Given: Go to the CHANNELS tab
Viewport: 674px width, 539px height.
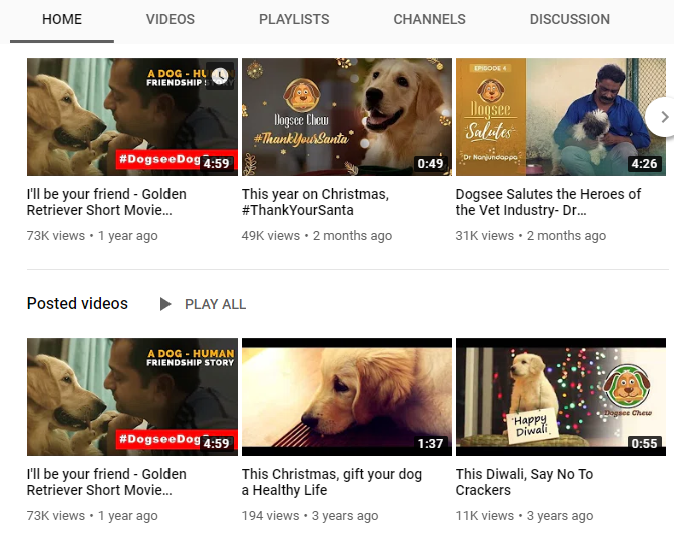Looking at the screenshot, I should pyautogui.click(x=429, y=19).
